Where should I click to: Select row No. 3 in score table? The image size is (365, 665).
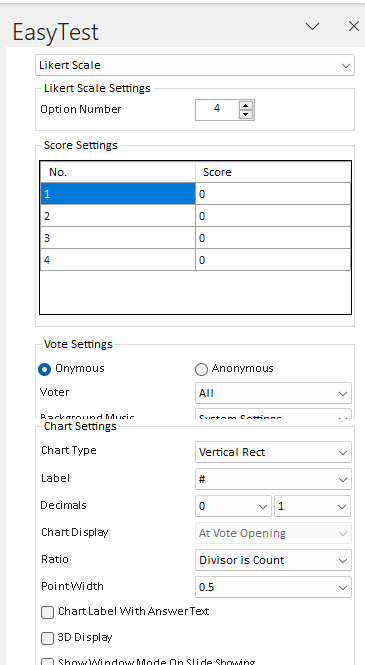(x=118, y=238)
